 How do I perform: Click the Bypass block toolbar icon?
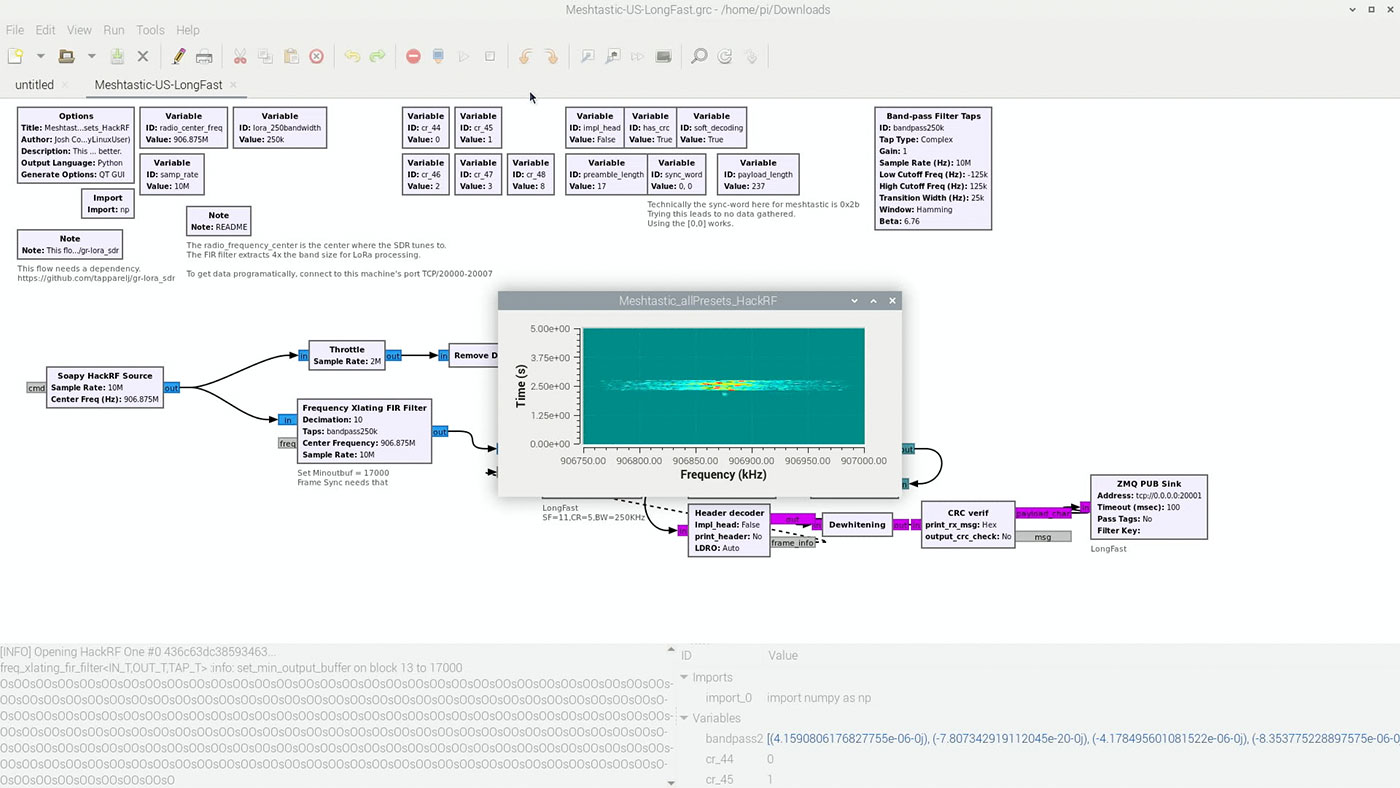point(637,57)
